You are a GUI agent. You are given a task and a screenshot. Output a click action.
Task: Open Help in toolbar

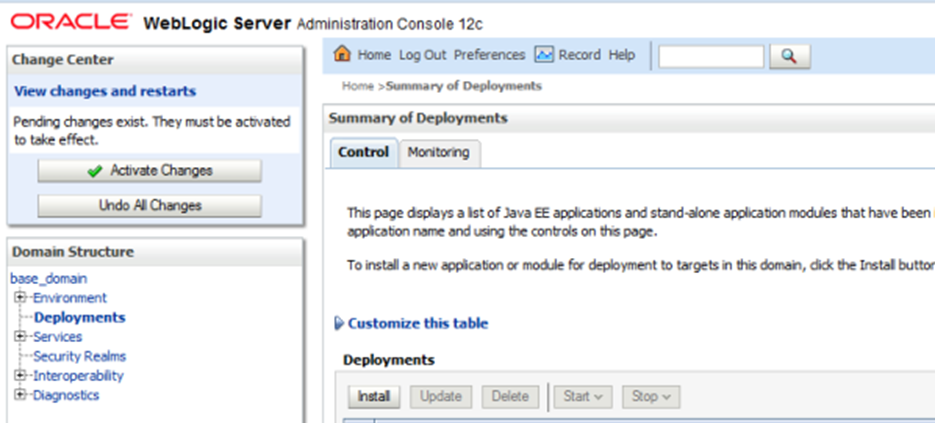(621, 55)
